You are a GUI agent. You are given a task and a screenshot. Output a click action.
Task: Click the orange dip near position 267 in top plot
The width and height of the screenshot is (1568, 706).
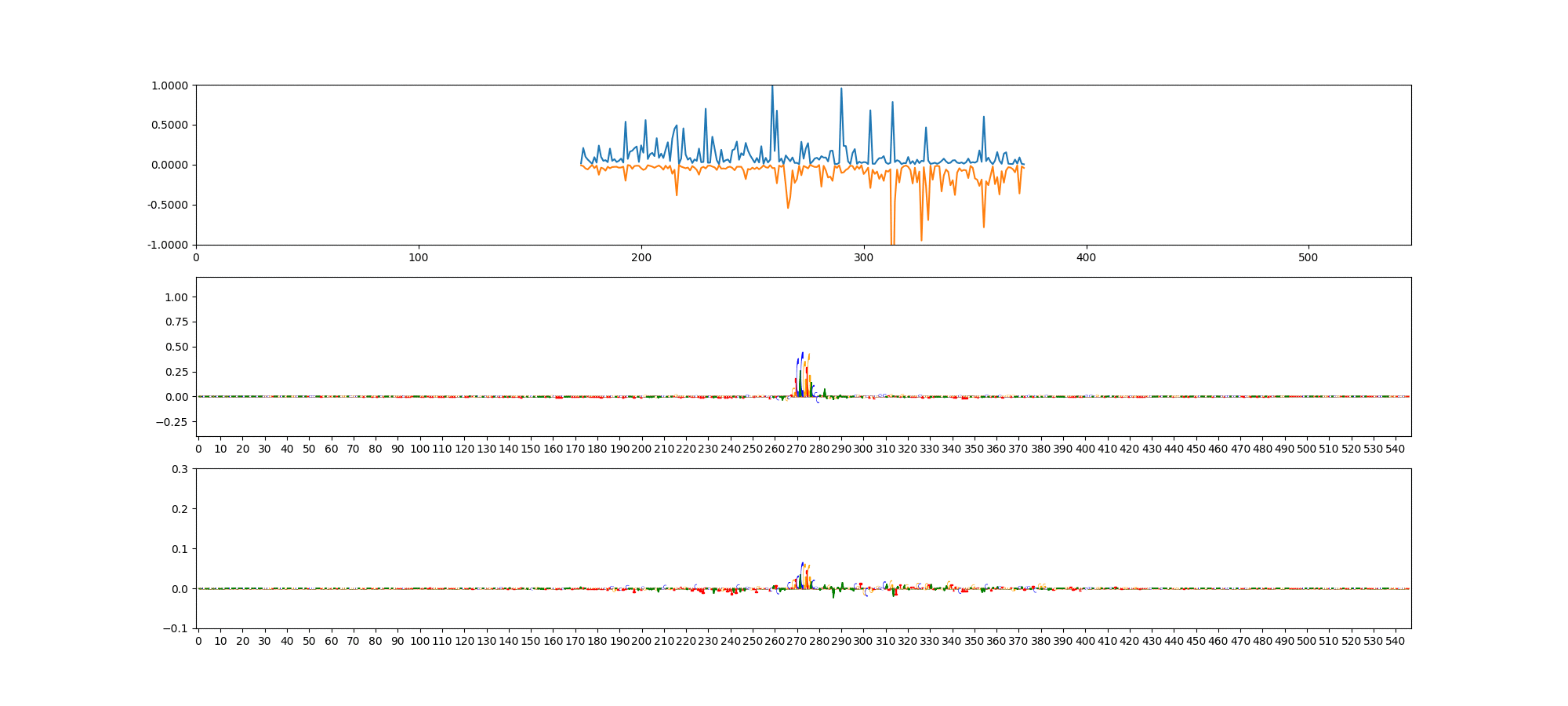click(788, 207)
